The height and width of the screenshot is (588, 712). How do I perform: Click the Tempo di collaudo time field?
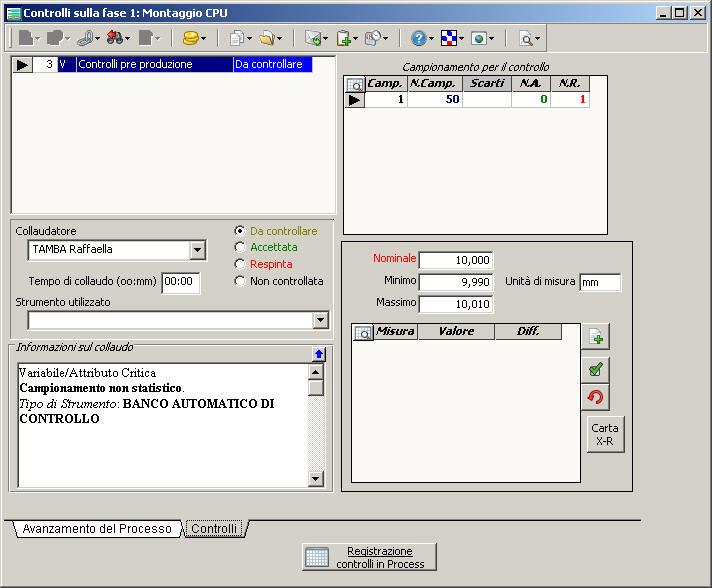(181, 283)
